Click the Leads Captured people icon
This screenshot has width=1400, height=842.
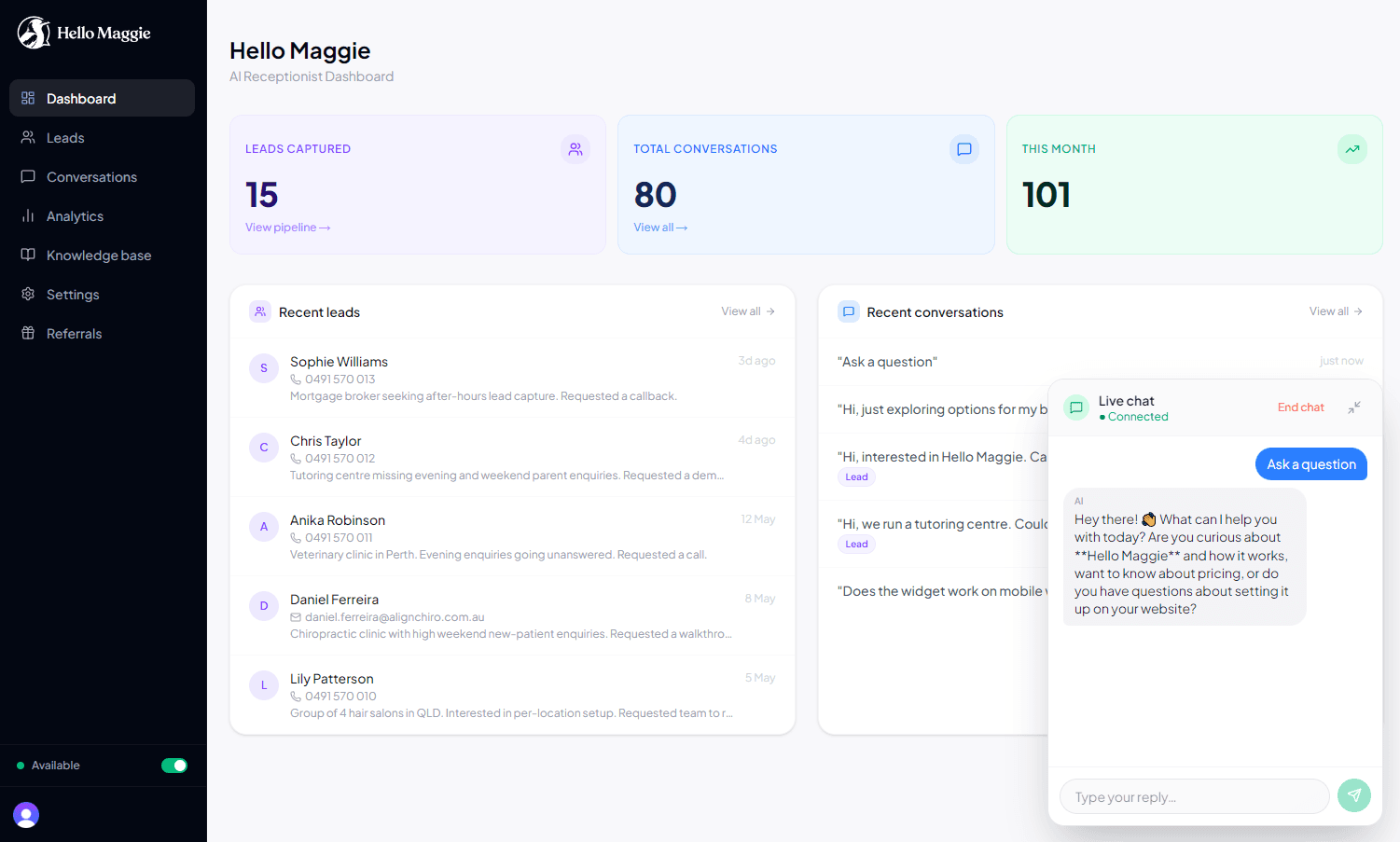575,149
